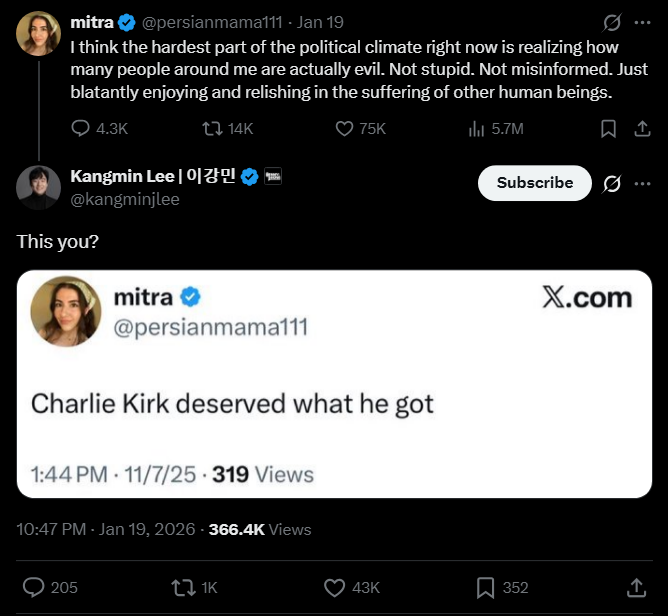This screenshot has width=668, height=616.
Task: Open the @kangminjlee handle link
Action: 125,199
